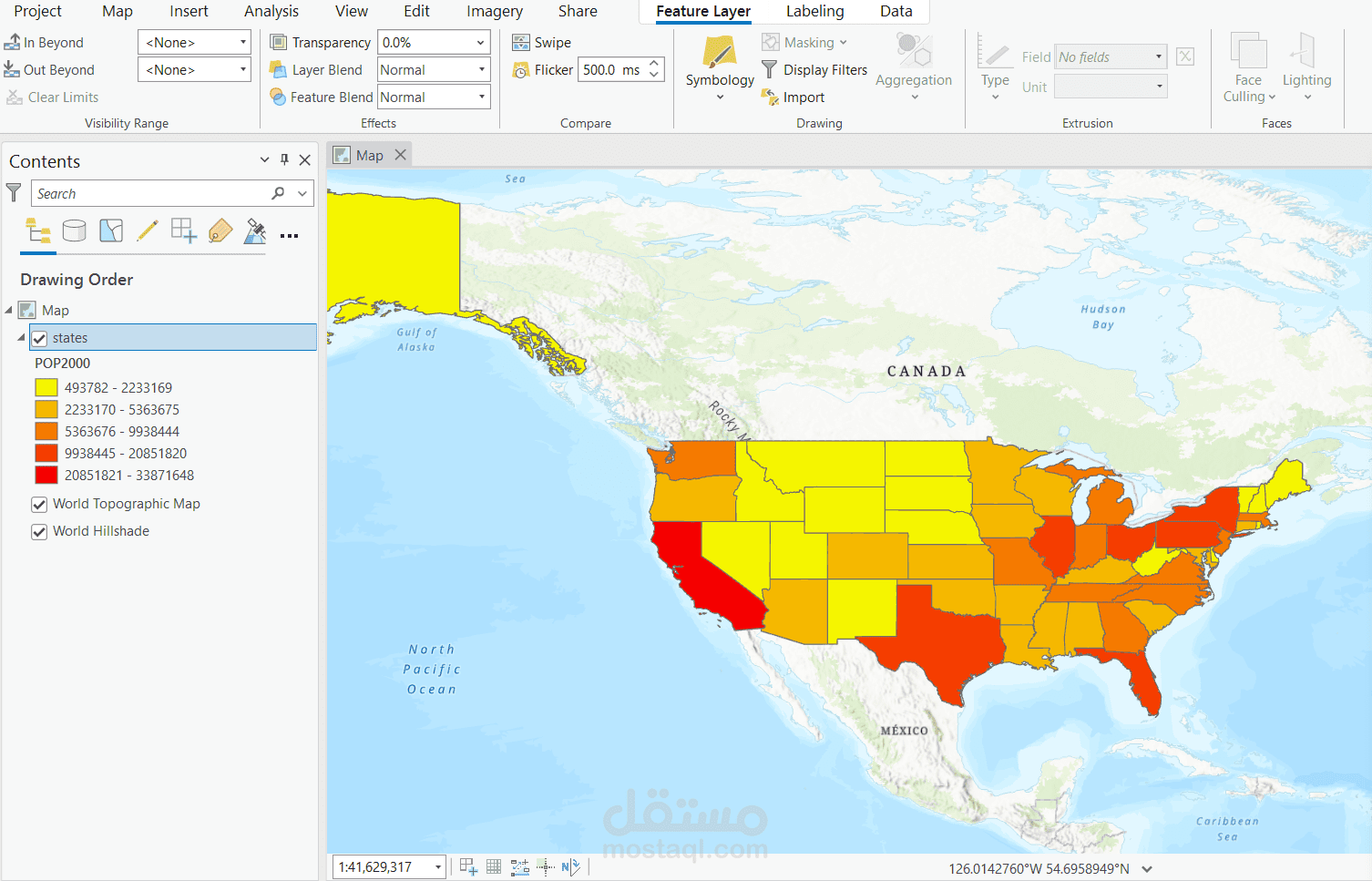Select List By Labeling tag icon

(220, 231)
